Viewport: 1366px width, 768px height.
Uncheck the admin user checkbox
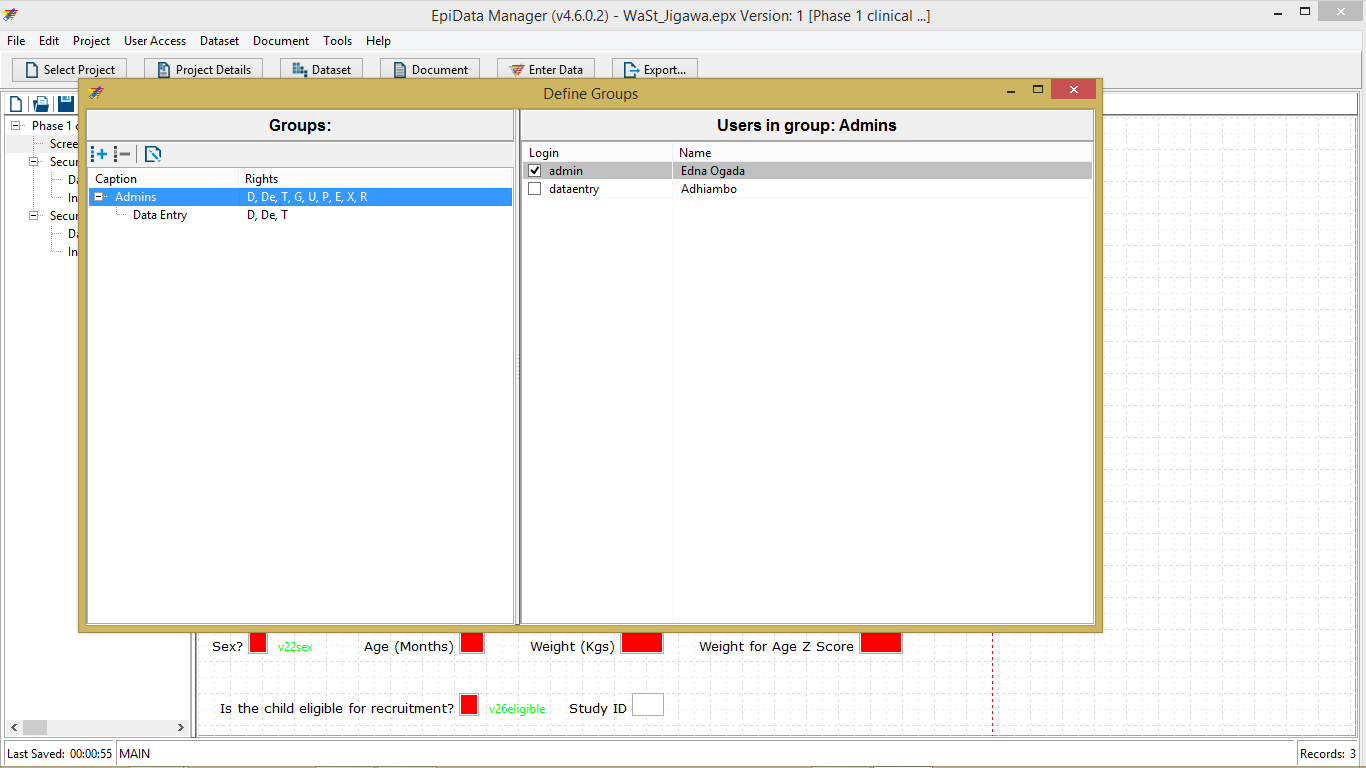(x=535, y=171)
